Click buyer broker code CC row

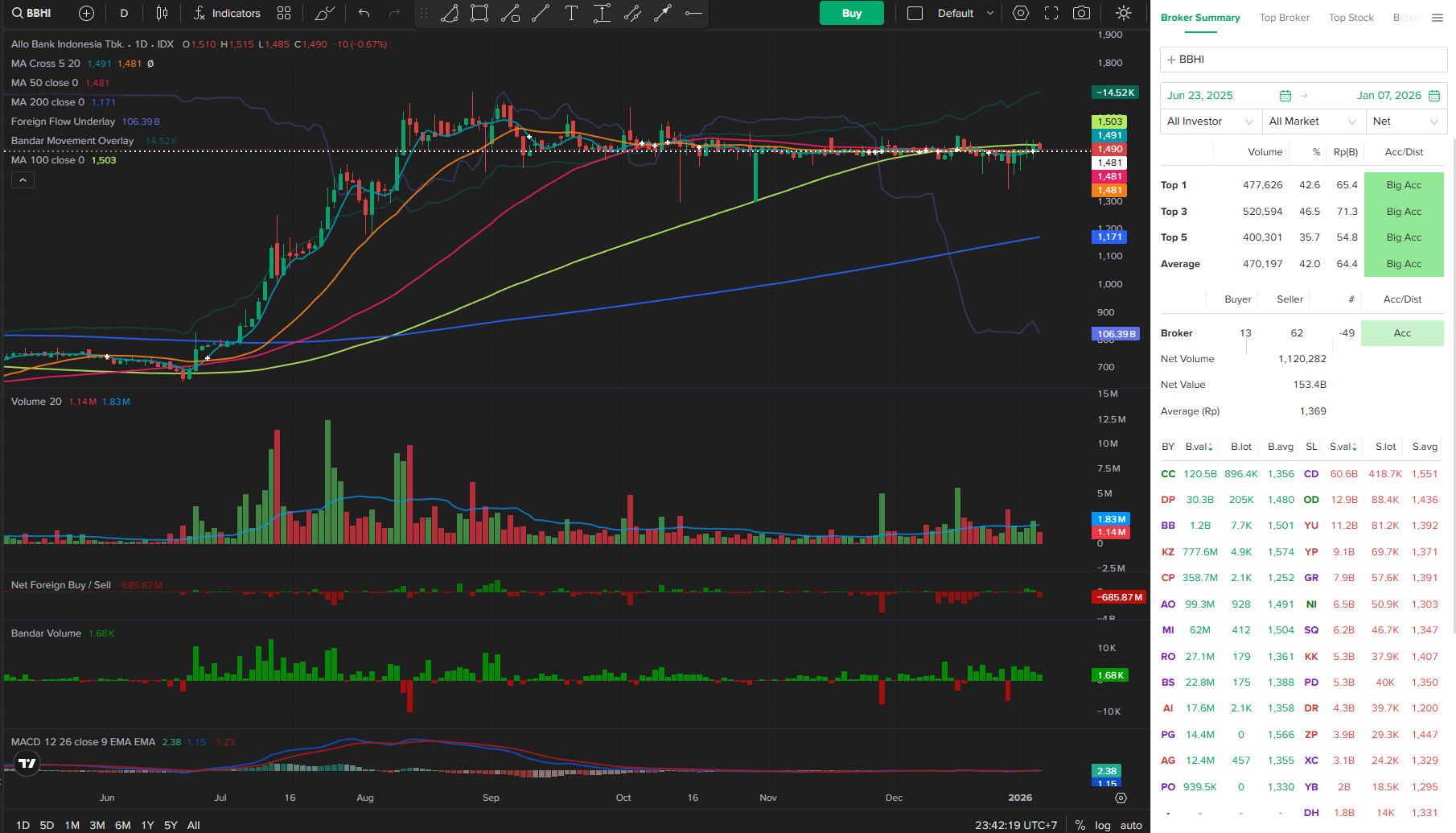(x=1168, y=474)
